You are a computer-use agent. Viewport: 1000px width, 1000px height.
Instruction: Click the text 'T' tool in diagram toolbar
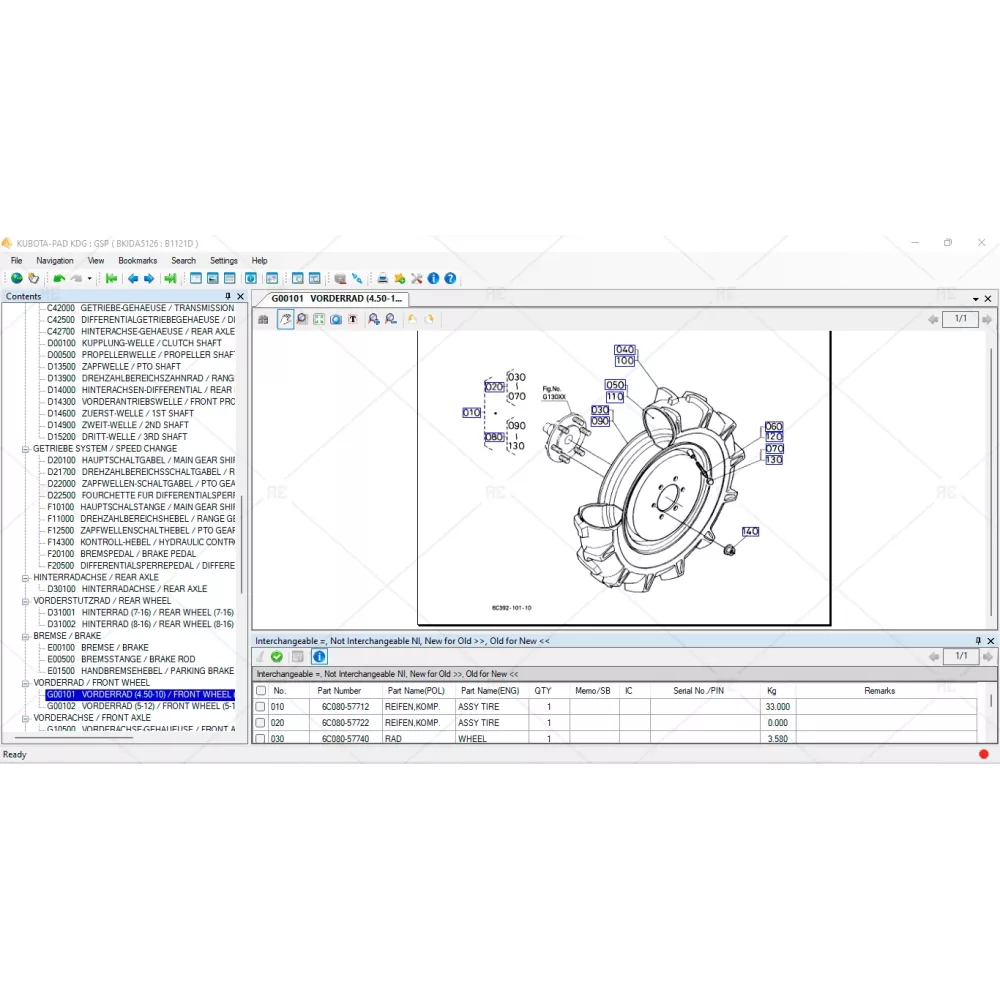pos(353,319)
